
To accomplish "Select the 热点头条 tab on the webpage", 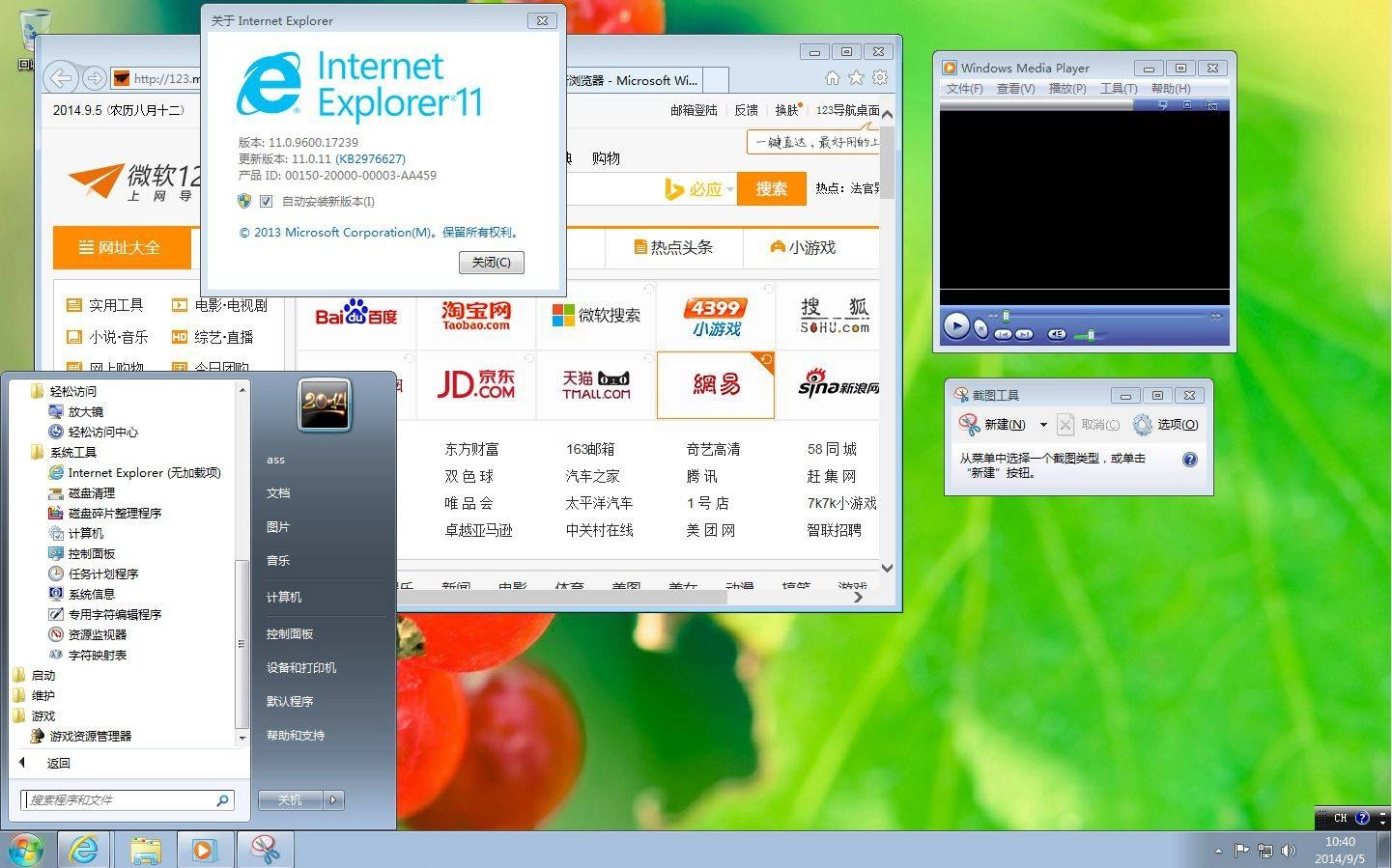I will click(674, 247).
